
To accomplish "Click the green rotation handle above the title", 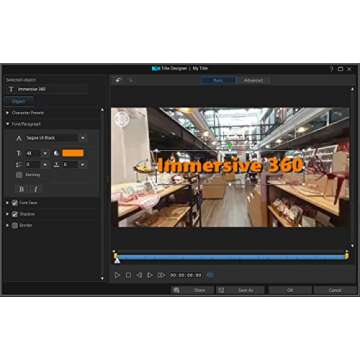I will [230, 146].
